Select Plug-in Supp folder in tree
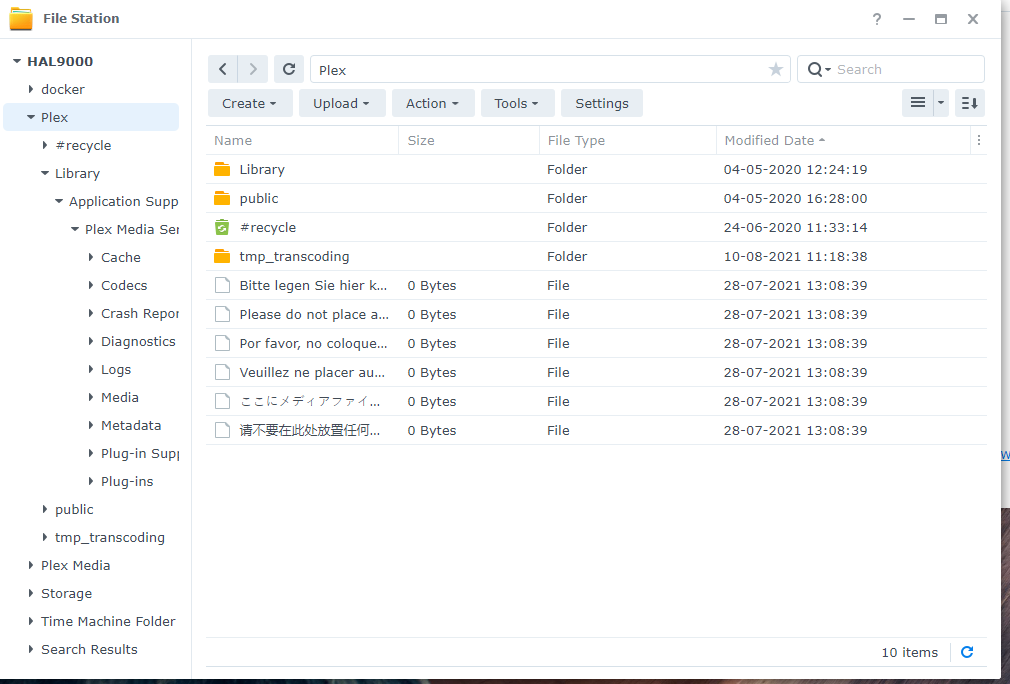Image resolution: width=1010 pixels, height=684 pixels. 140,453
